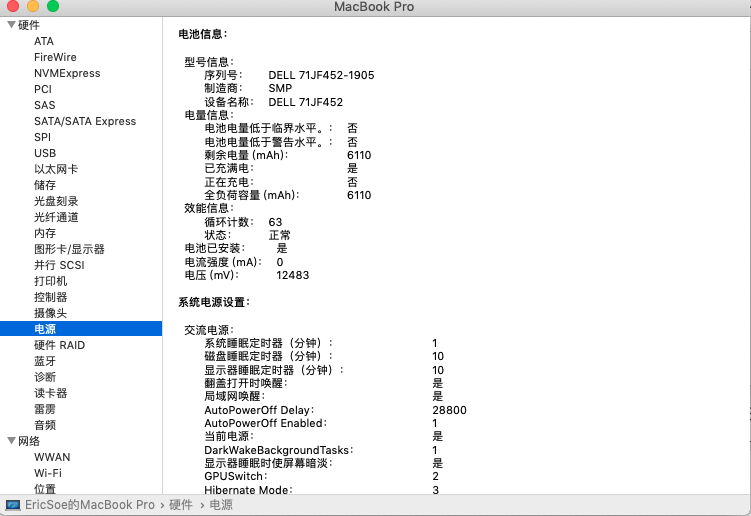751x516 pixels.
Task: Open 诊断 entry
Action: [x=45, y=377]
